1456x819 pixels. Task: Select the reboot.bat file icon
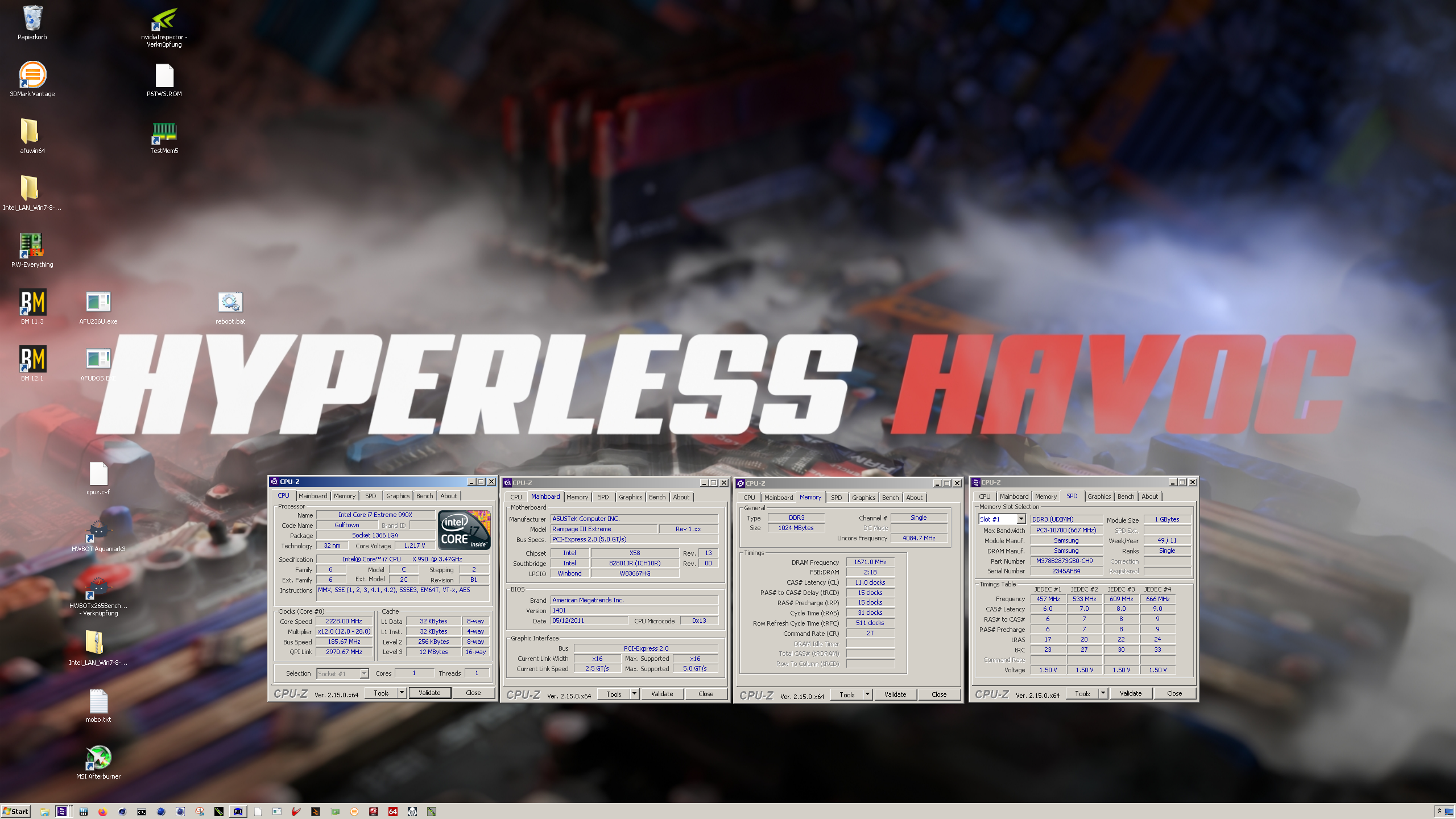(x=230, y=308)
